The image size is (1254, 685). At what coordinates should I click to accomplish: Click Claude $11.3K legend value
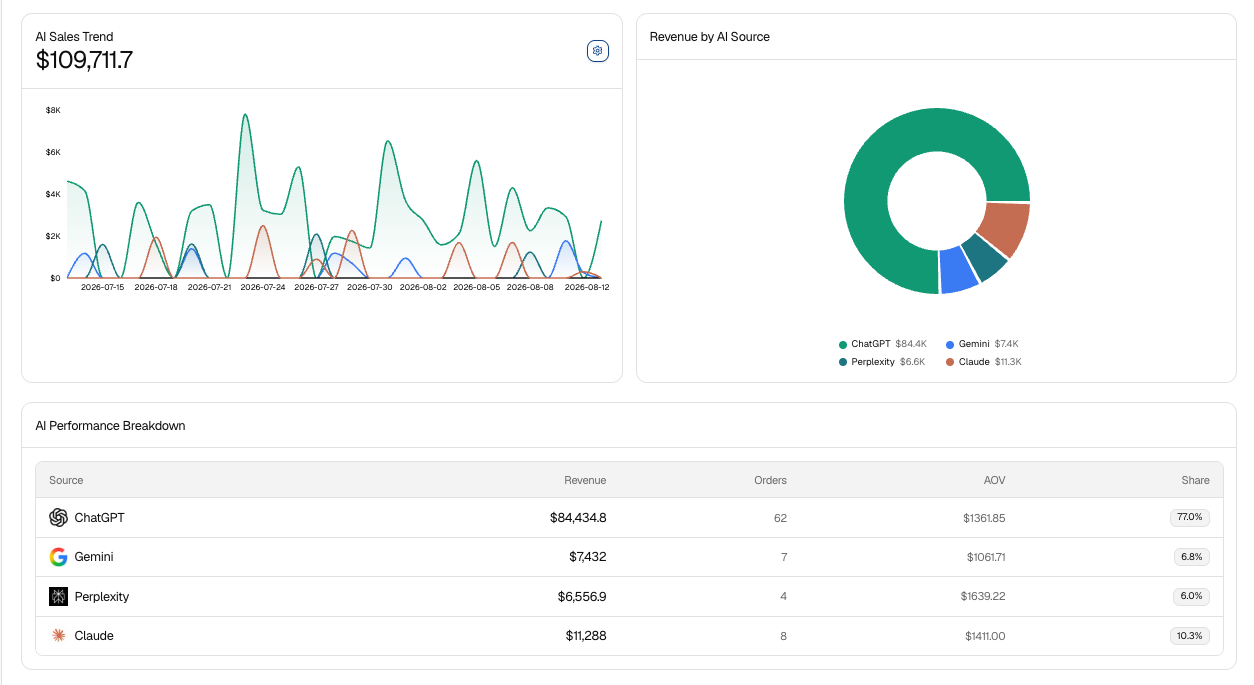1008,362
